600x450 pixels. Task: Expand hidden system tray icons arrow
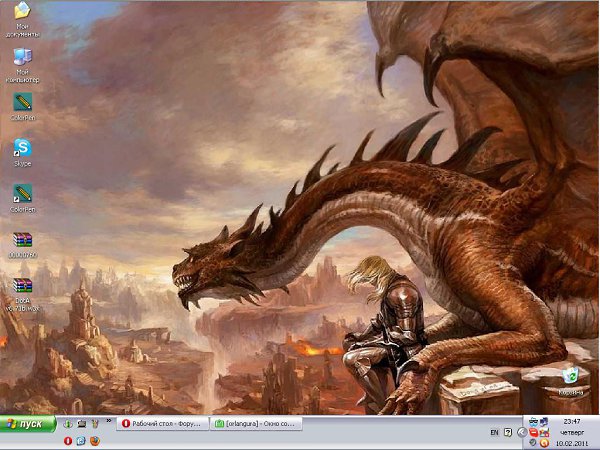(521, 432)
